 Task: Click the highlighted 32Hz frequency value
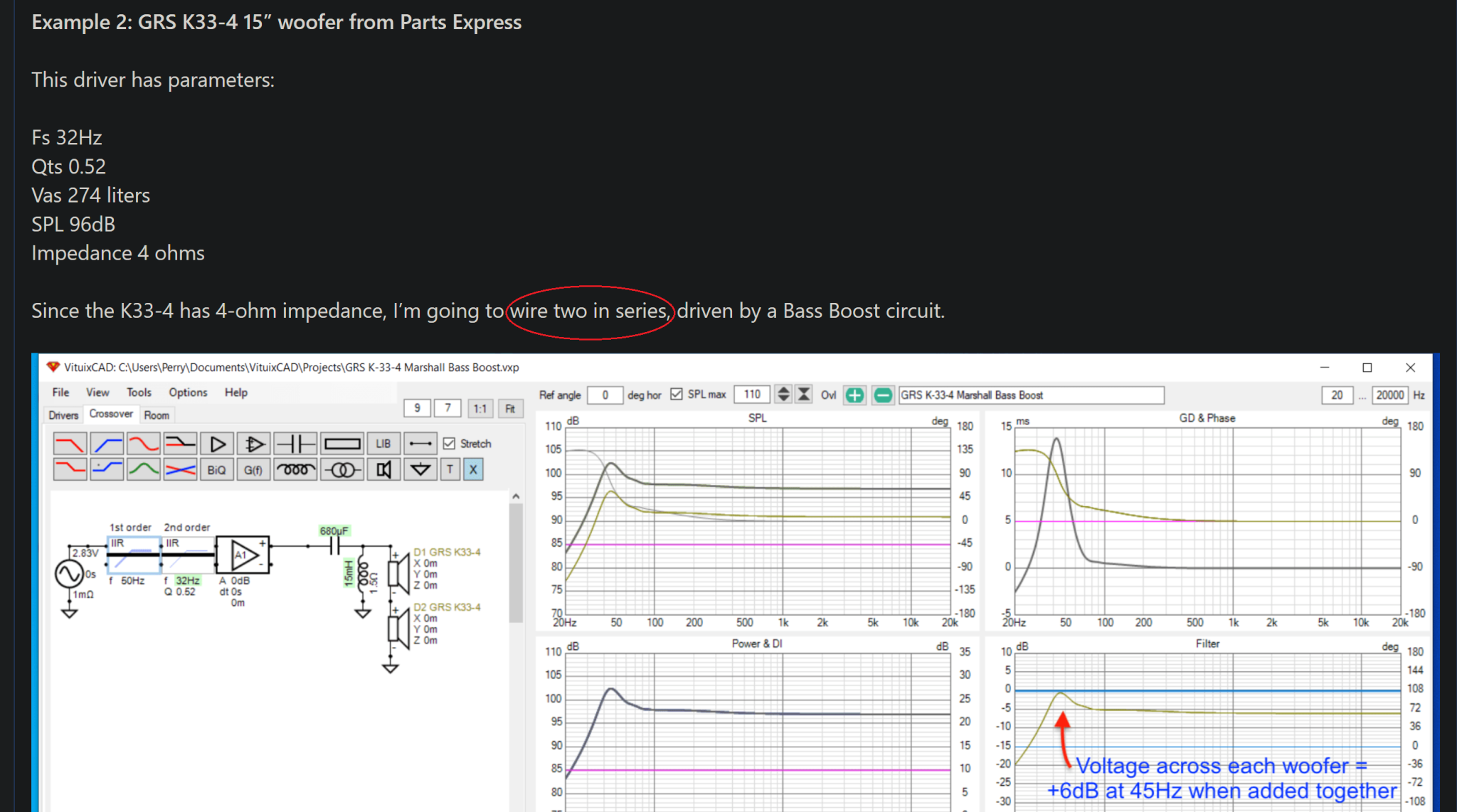[x=188, y=581]
